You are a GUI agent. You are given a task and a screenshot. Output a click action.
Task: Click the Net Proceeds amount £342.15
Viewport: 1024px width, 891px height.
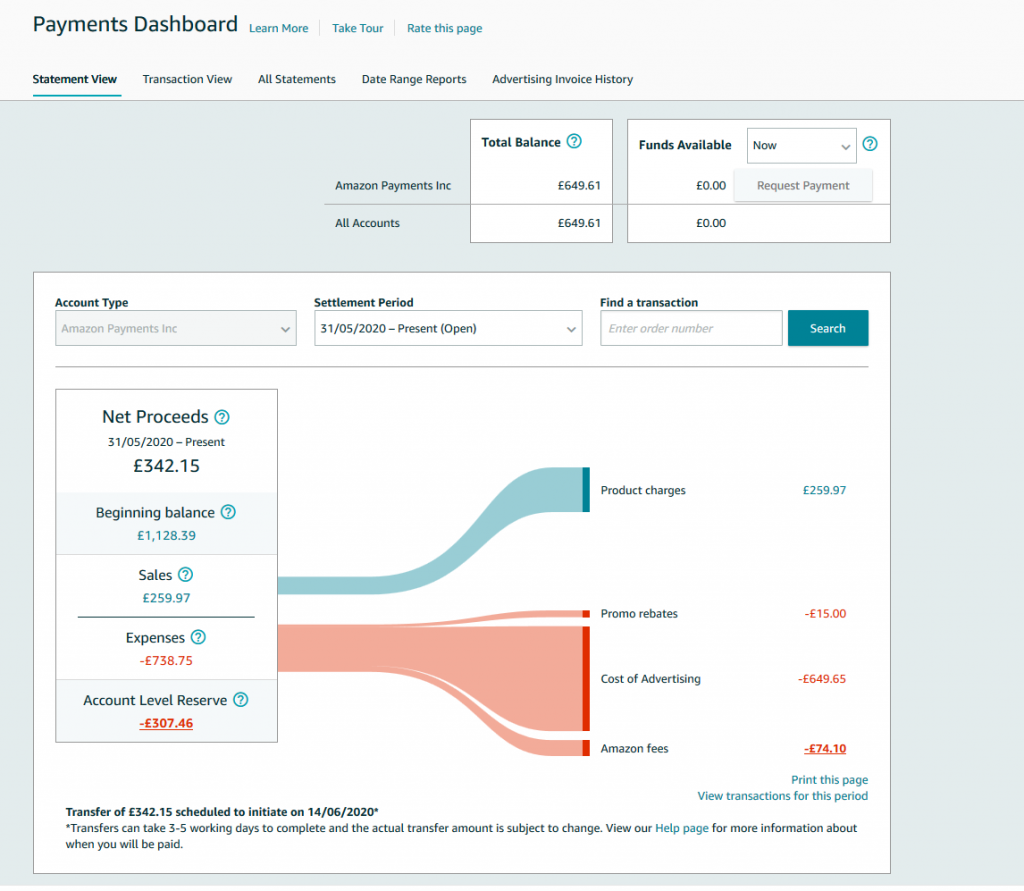(x=167, y=466)
